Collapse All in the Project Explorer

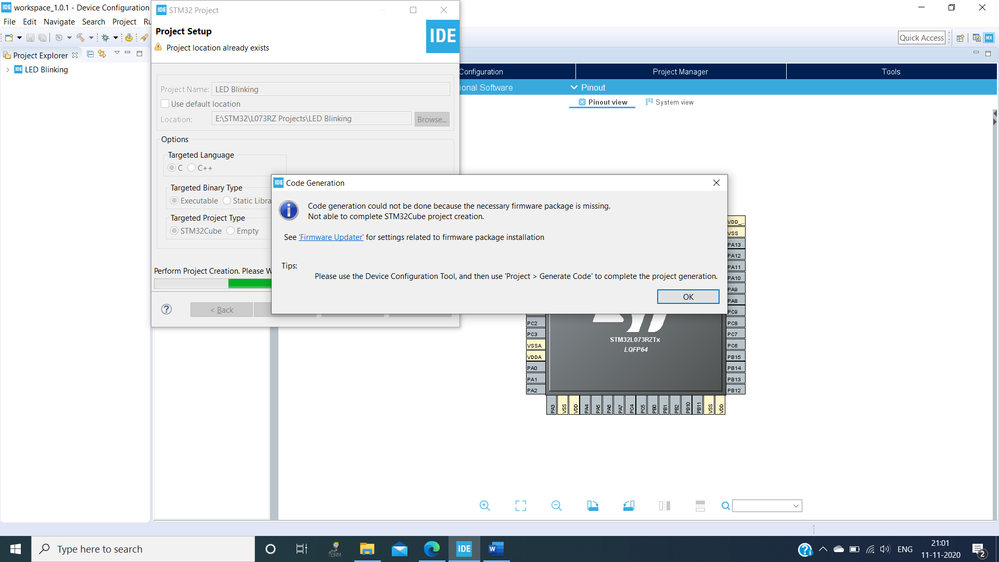pos(90,54)
